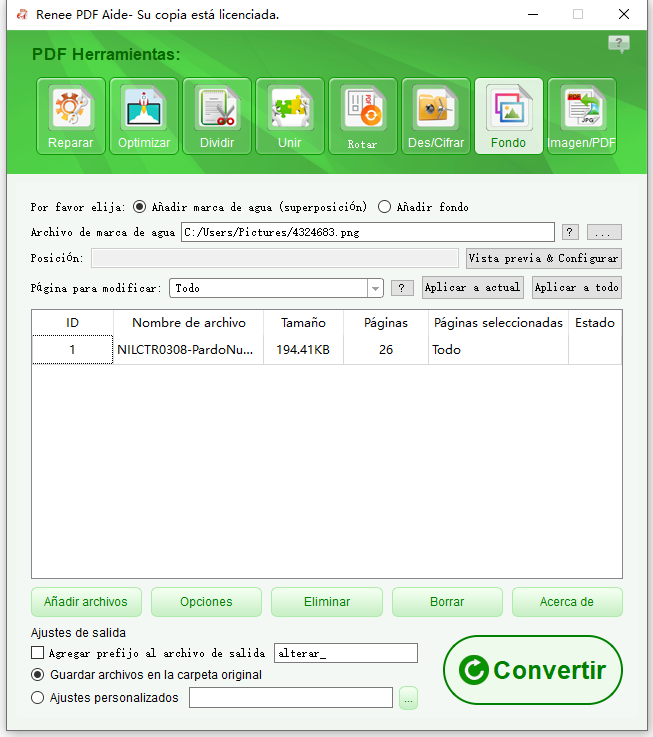653x737 pixels.
Task: Click the Borrar button
Action: coord(447,602)
